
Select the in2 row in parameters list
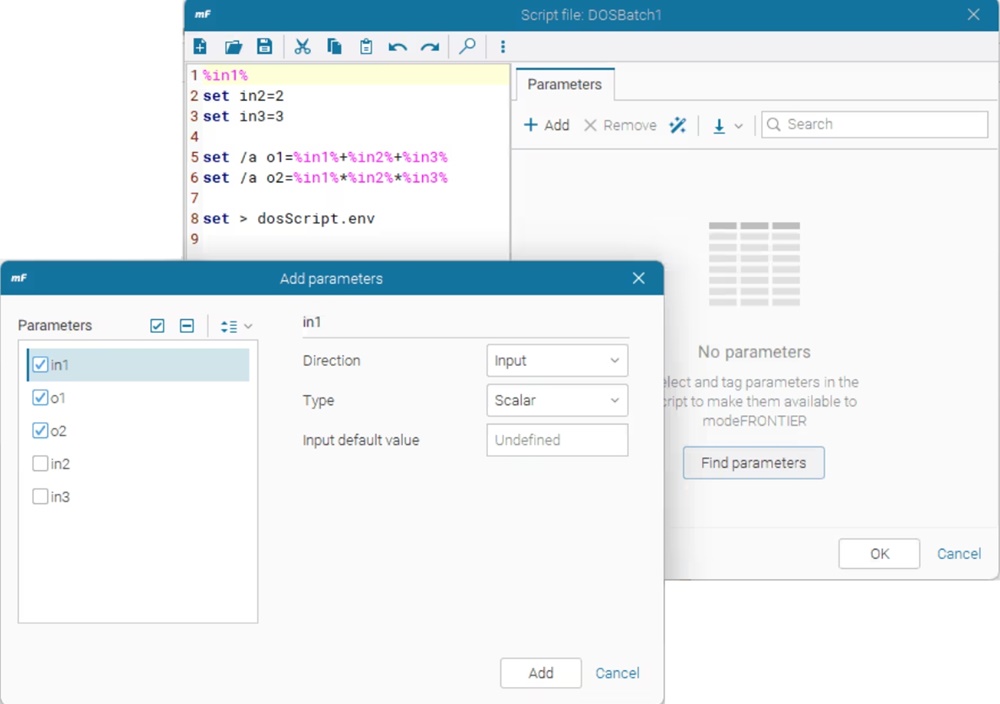tap(138, 464)
